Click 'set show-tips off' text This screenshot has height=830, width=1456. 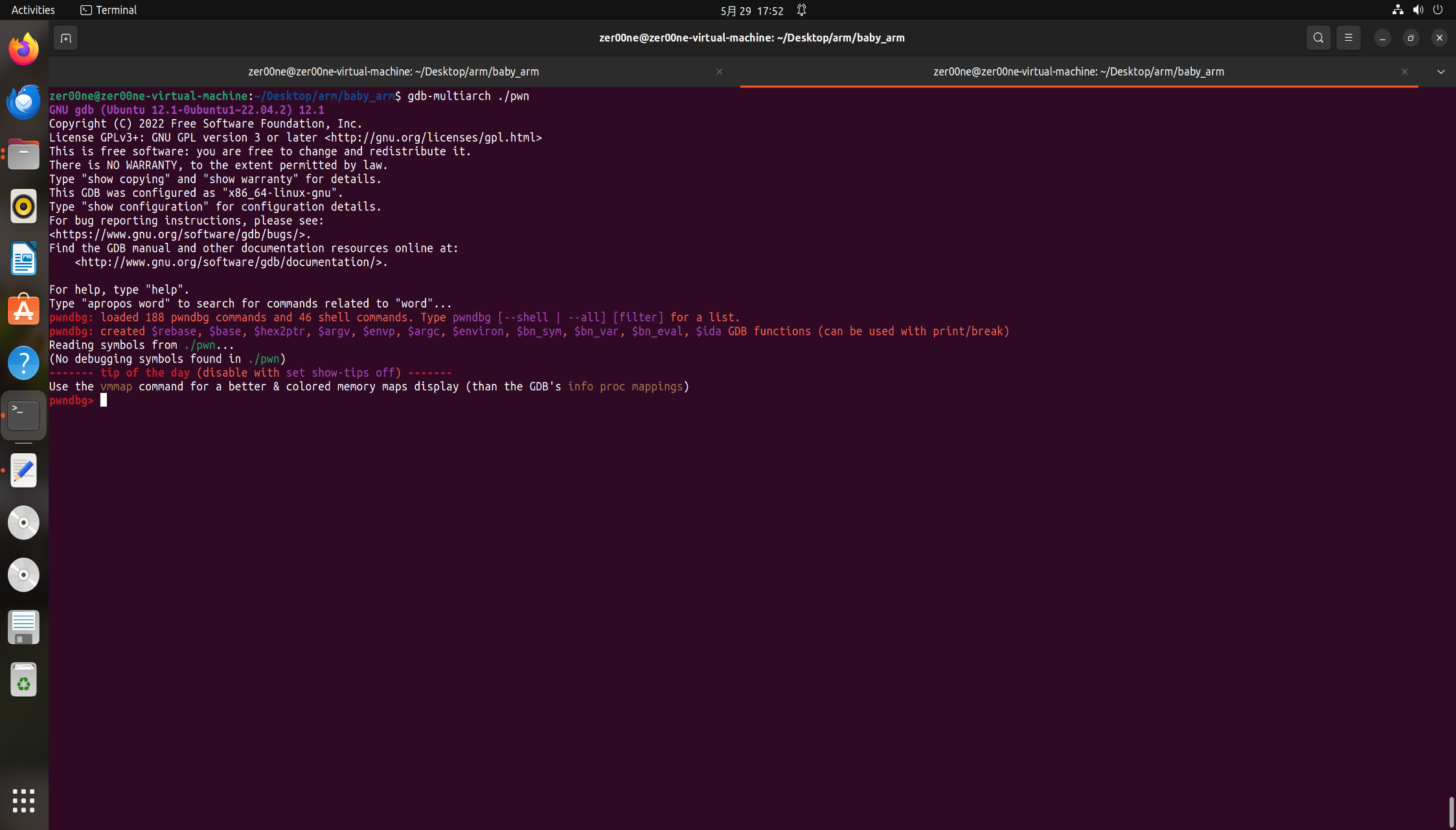coord(341,373)
